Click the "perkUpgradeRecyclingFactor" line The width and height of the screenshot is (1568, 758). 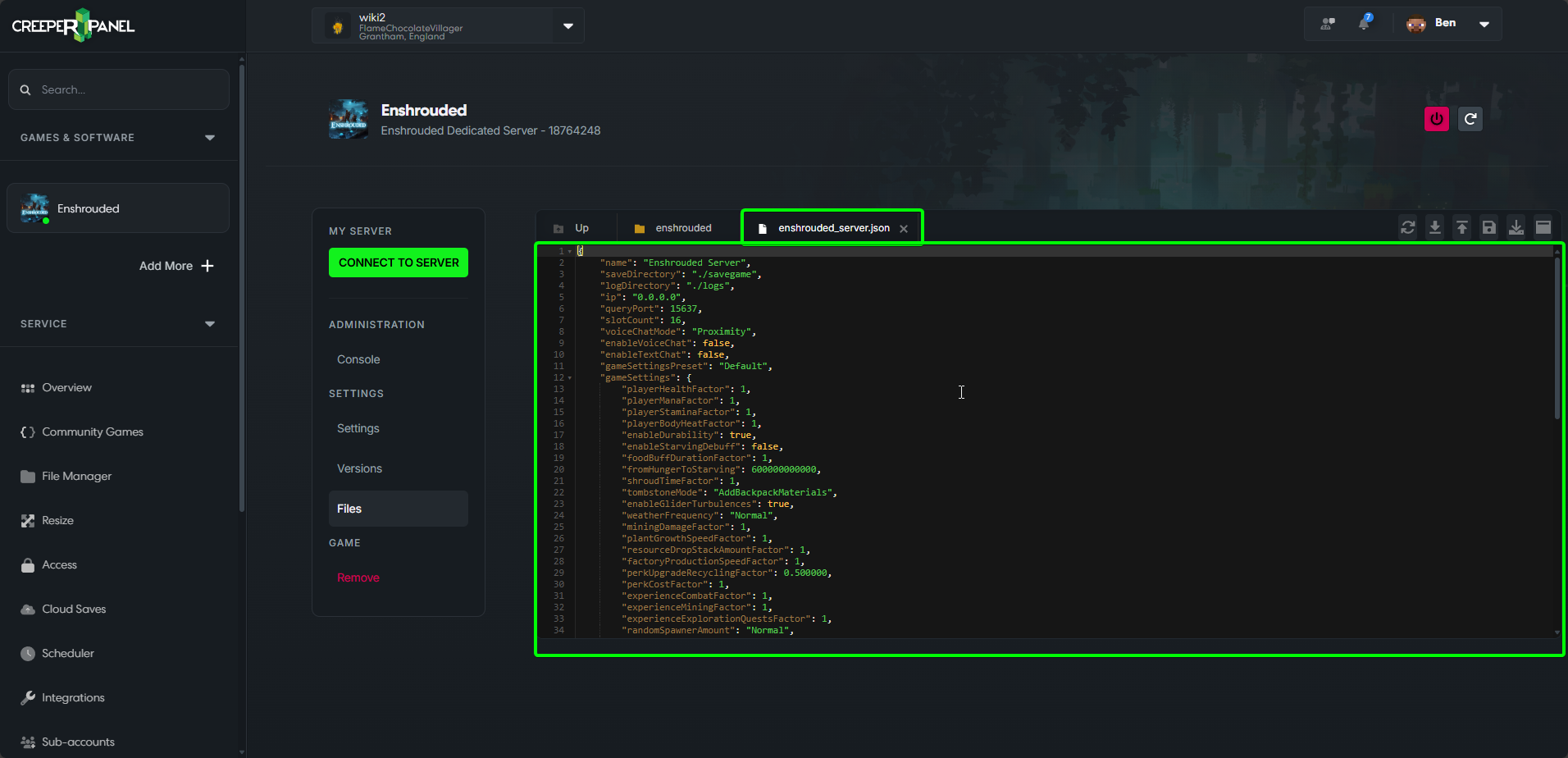(727, 573)
